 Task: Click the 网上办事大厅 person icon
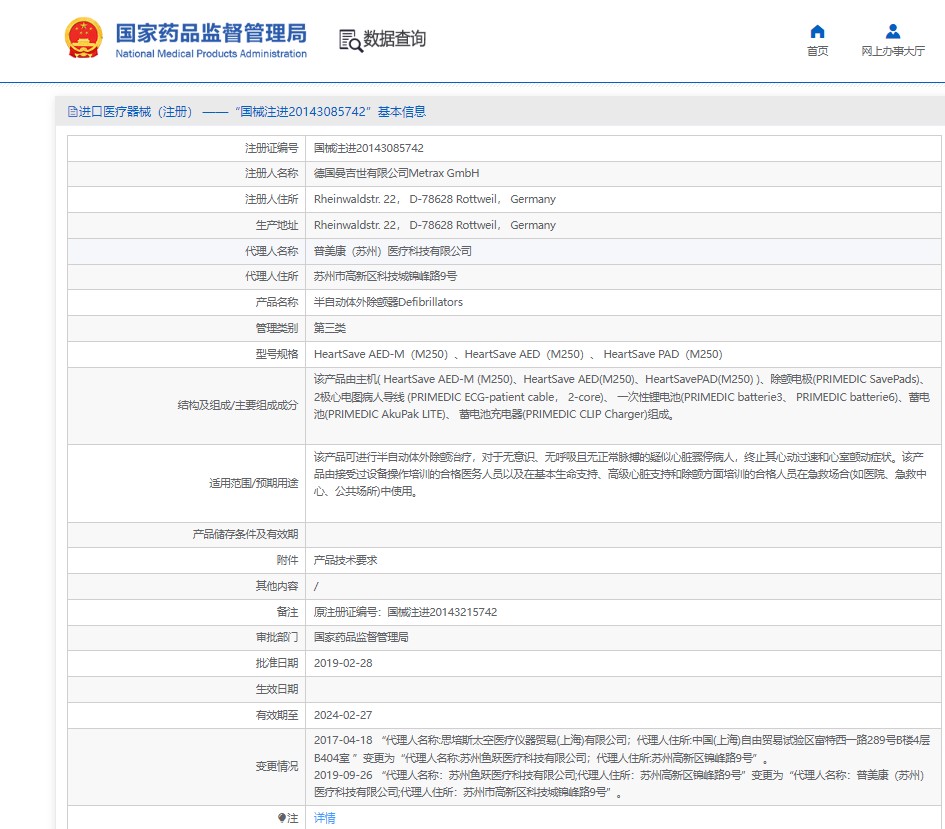pos(892,31)
